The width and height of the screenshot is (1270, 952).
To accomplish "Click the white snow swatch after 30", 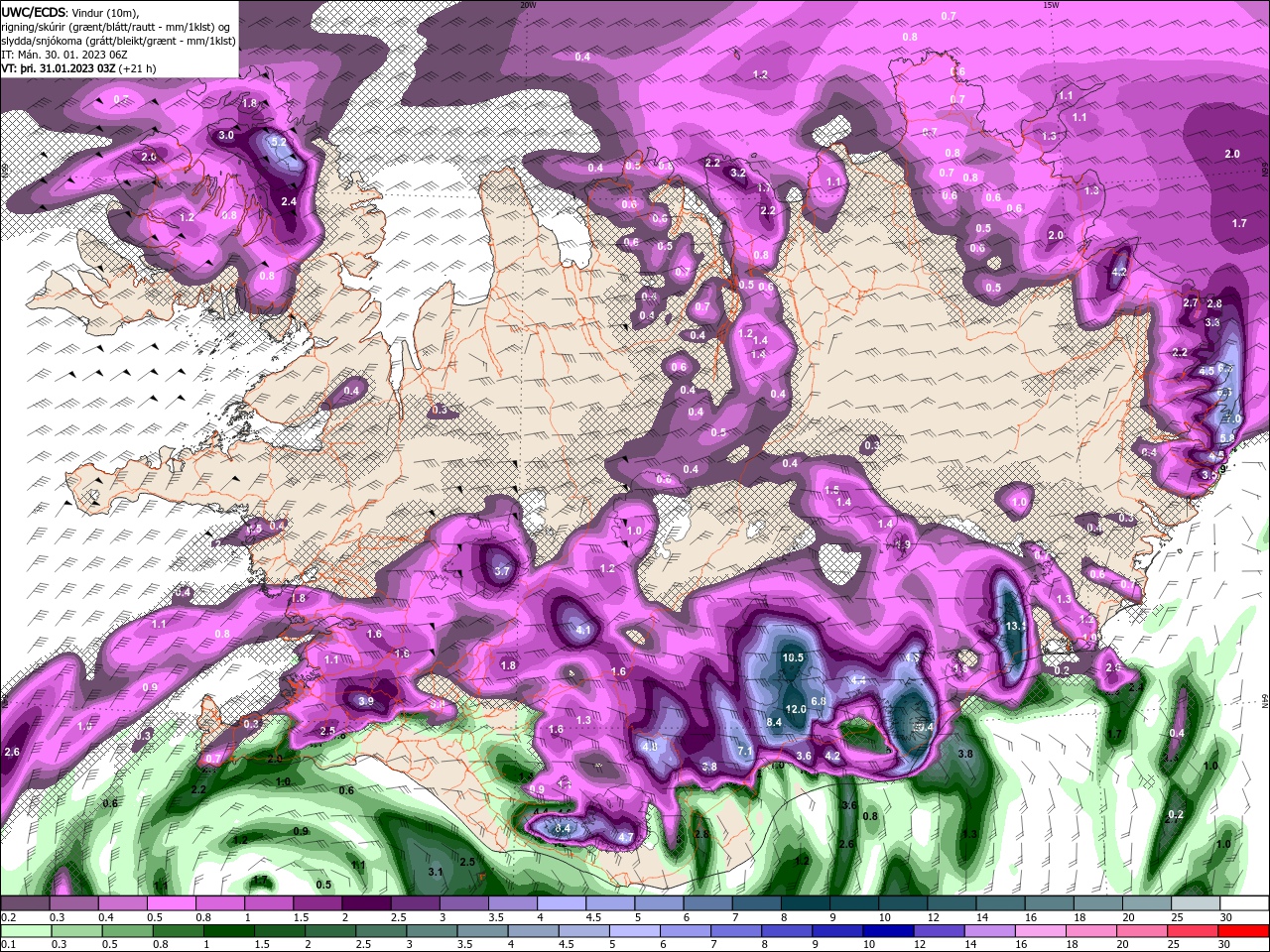I will (1245, 903).
